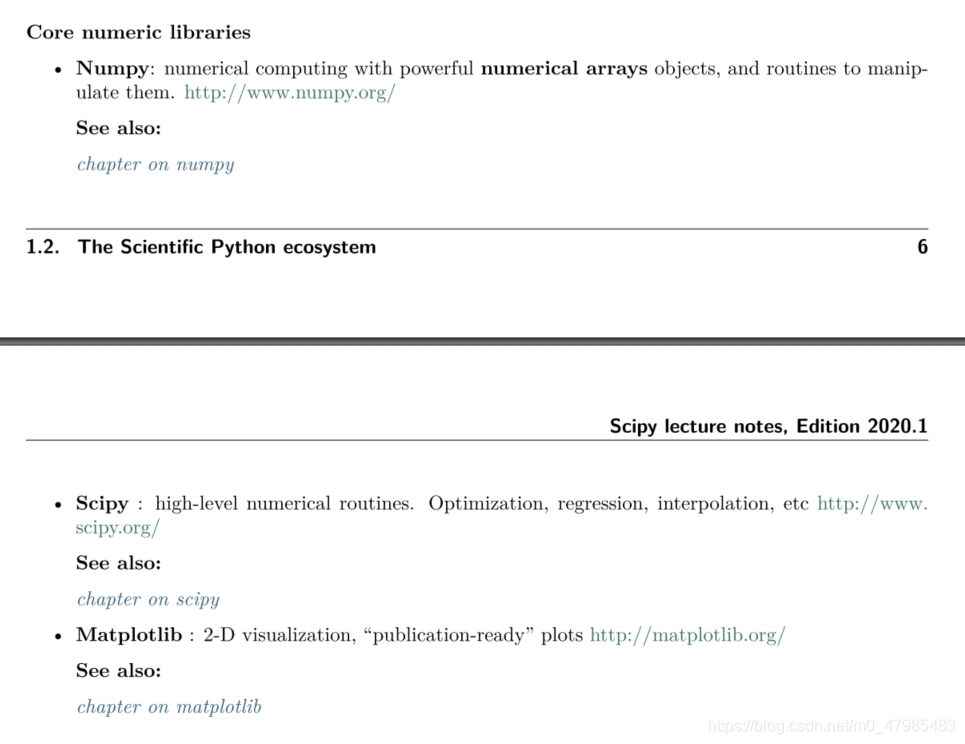Screen dimensions: 965x744
Task: Follow the 'chapter on scipy' link
Action: tap(148, 600)
